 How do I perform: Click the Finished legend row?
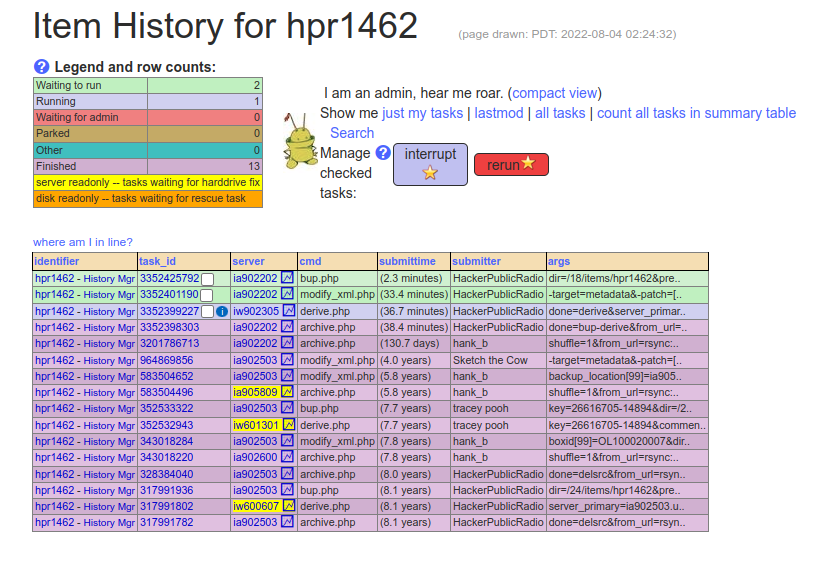(148, 166)
